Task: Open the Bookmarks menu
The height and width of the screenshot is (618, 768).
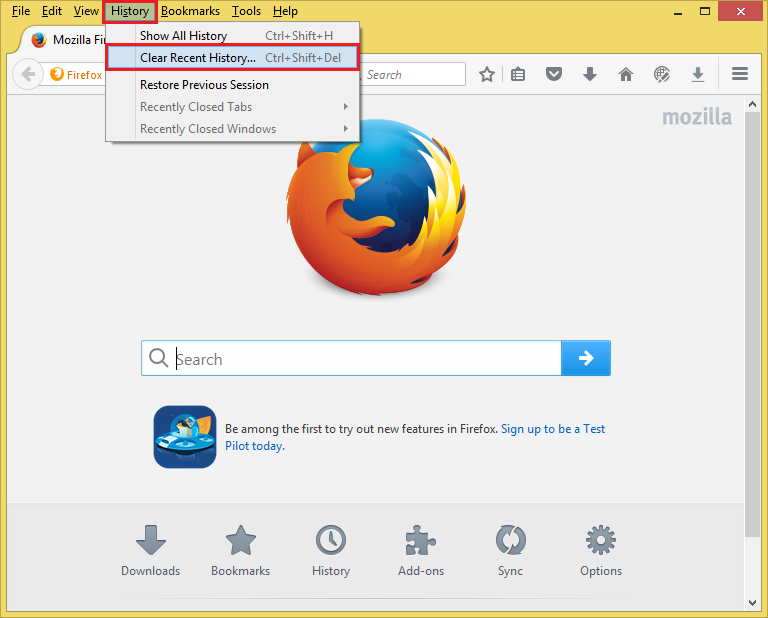Action: click(190, 11)
